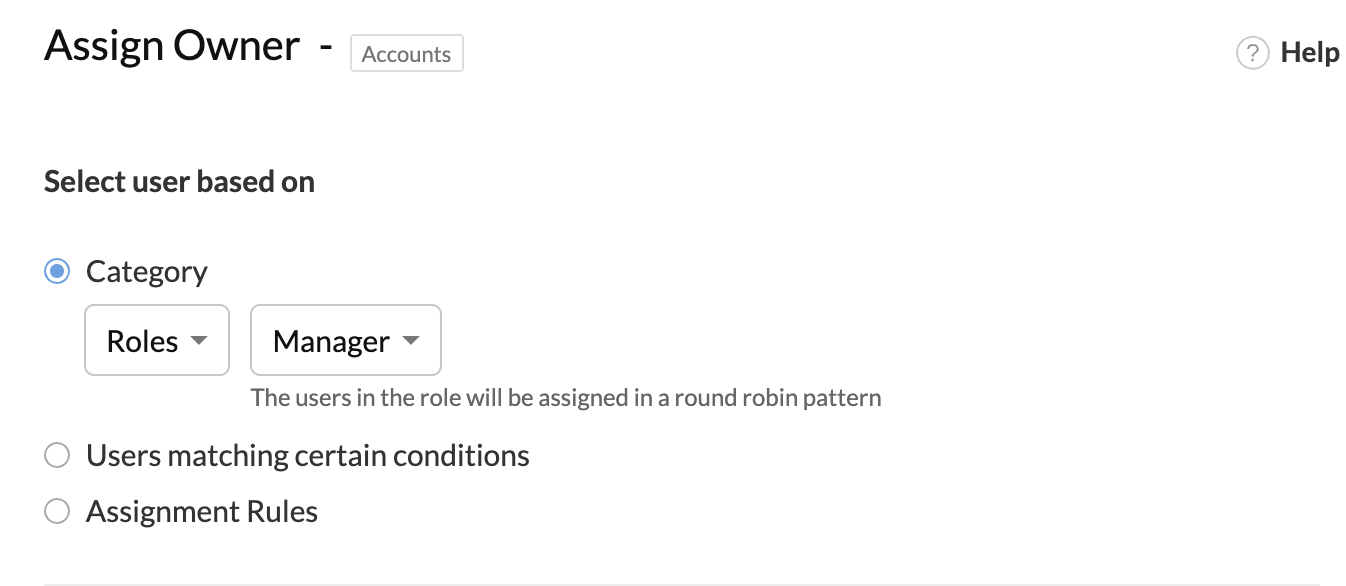This screenshot has height=586, width=1346.
Task: Click the word Roles inside the dropdown
Action: (x=143, y=341)
